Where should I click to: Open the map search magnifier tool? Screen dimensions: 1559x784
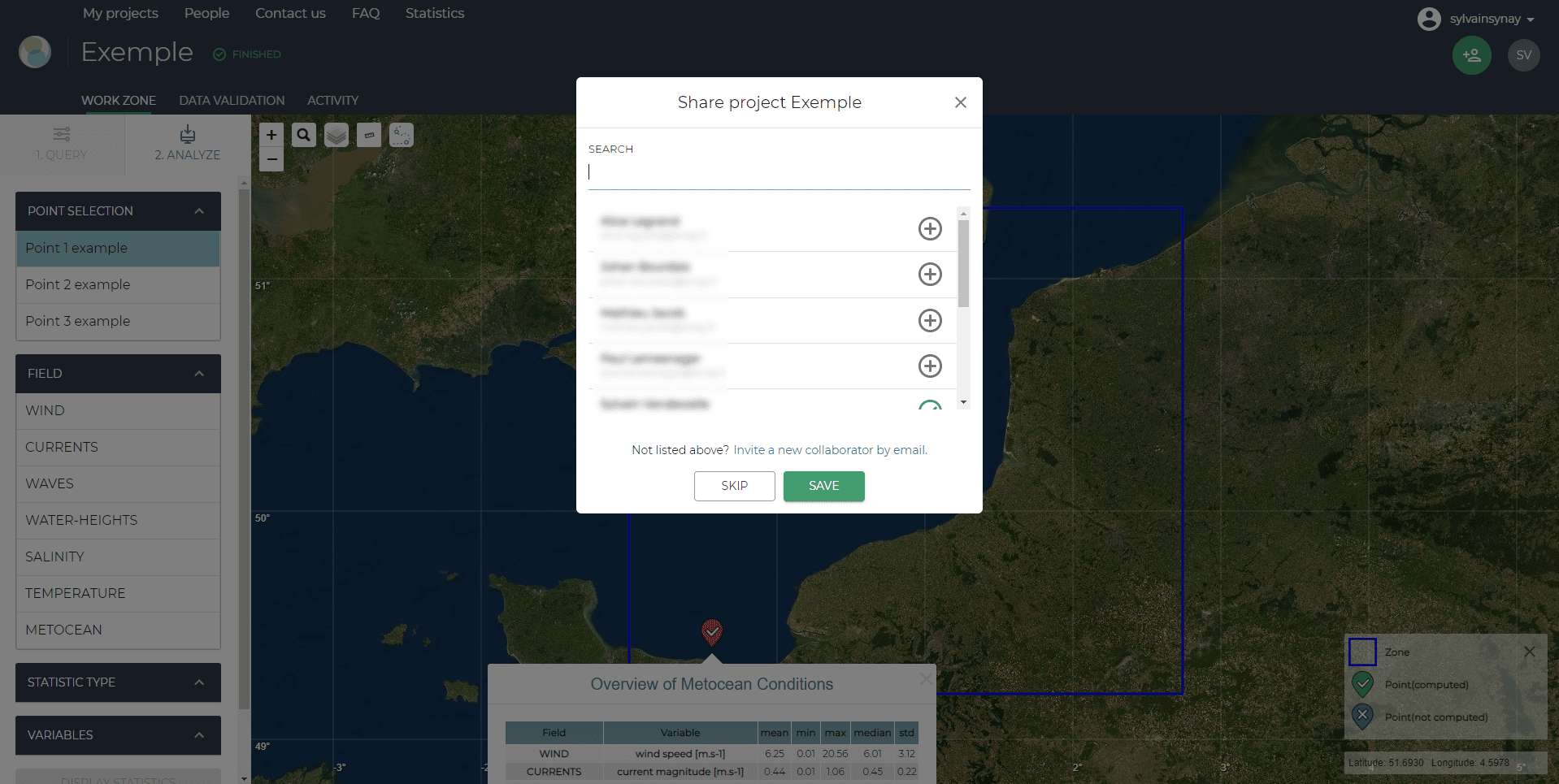point(304,135)
